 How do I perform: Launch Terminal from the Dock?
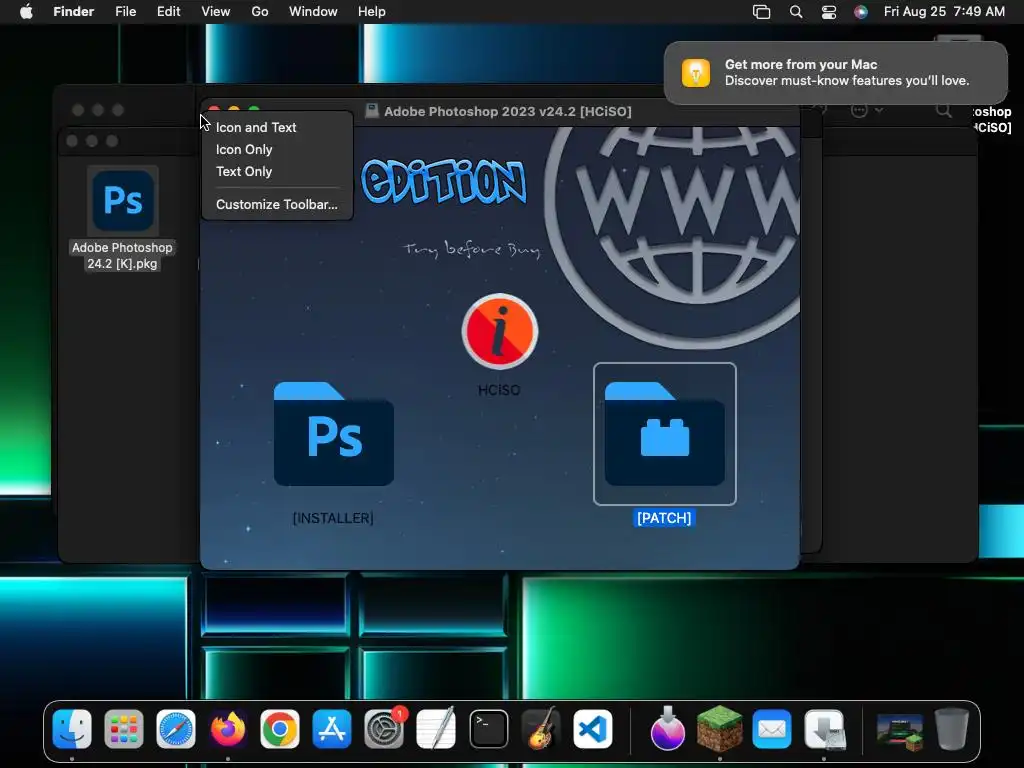488,729
